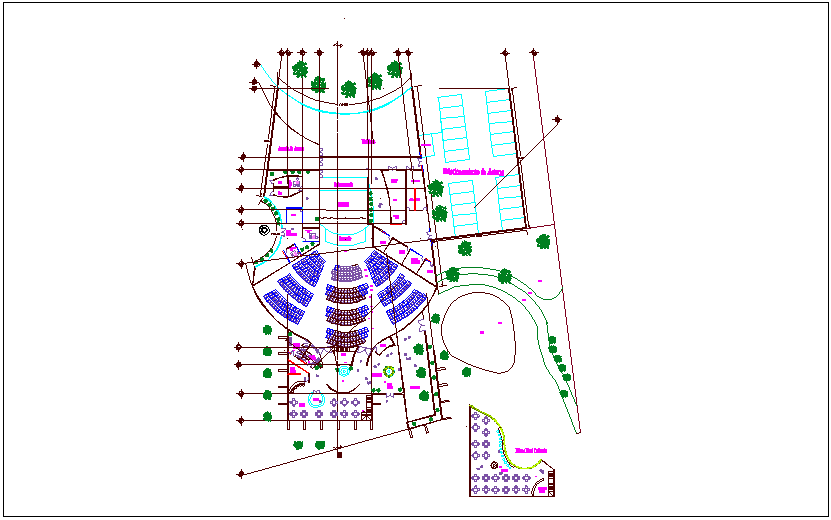Select the lone tree right of the parking lot
Viewport: 831px width, 520px height.
pos(543,241)
